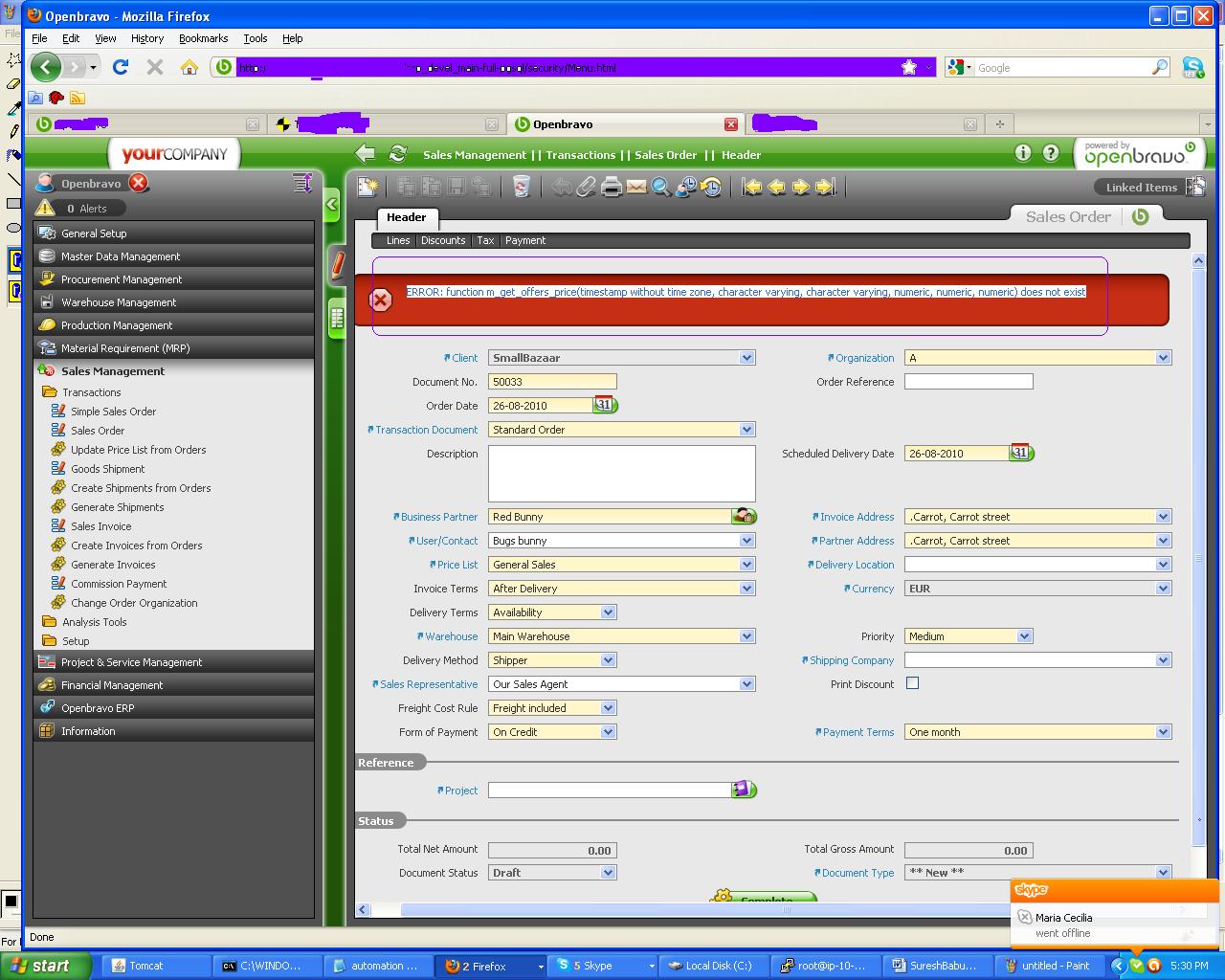Expand the Financial Management menu section
The height and width of the screenshot is (980, 1225).
tap(173, 685)
